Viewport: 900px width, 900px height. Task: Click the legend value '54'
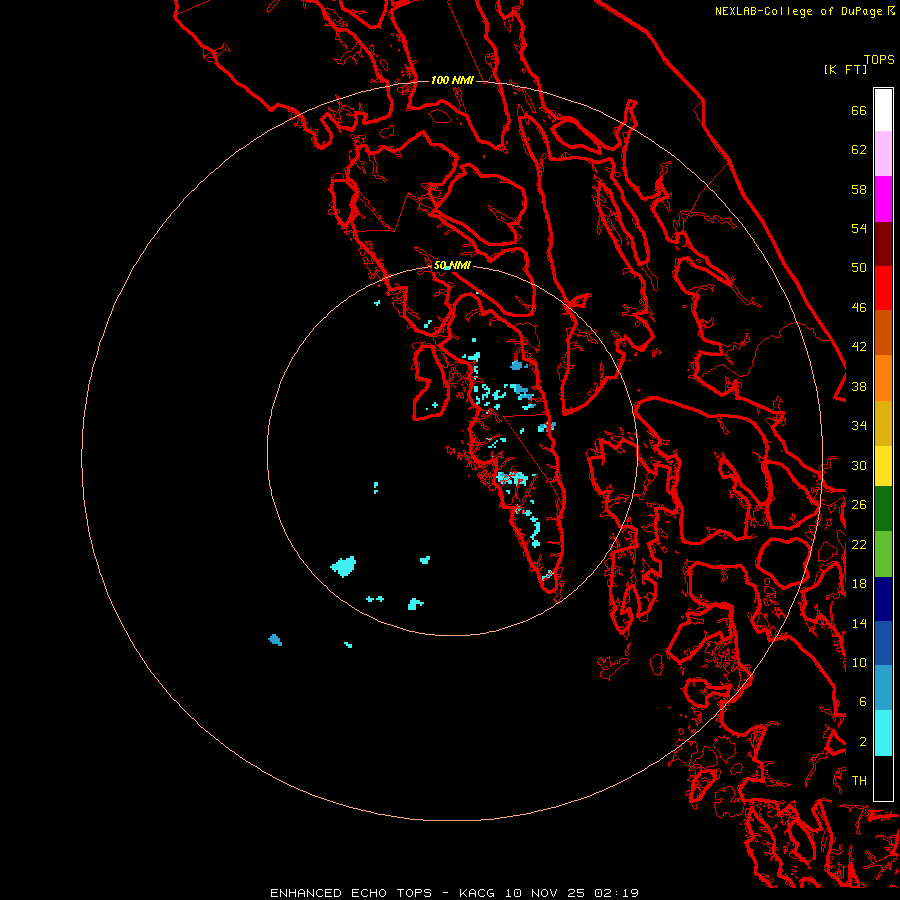coord(859,228)
